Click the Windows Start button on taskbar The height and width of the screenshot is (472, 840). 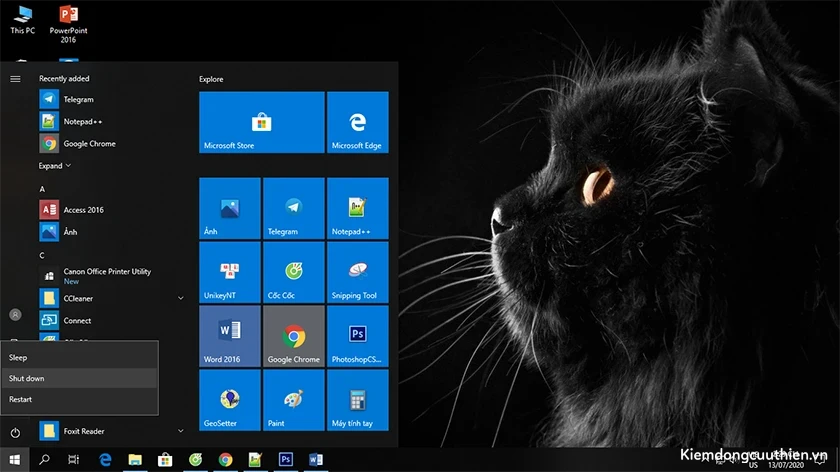point(14,460)
